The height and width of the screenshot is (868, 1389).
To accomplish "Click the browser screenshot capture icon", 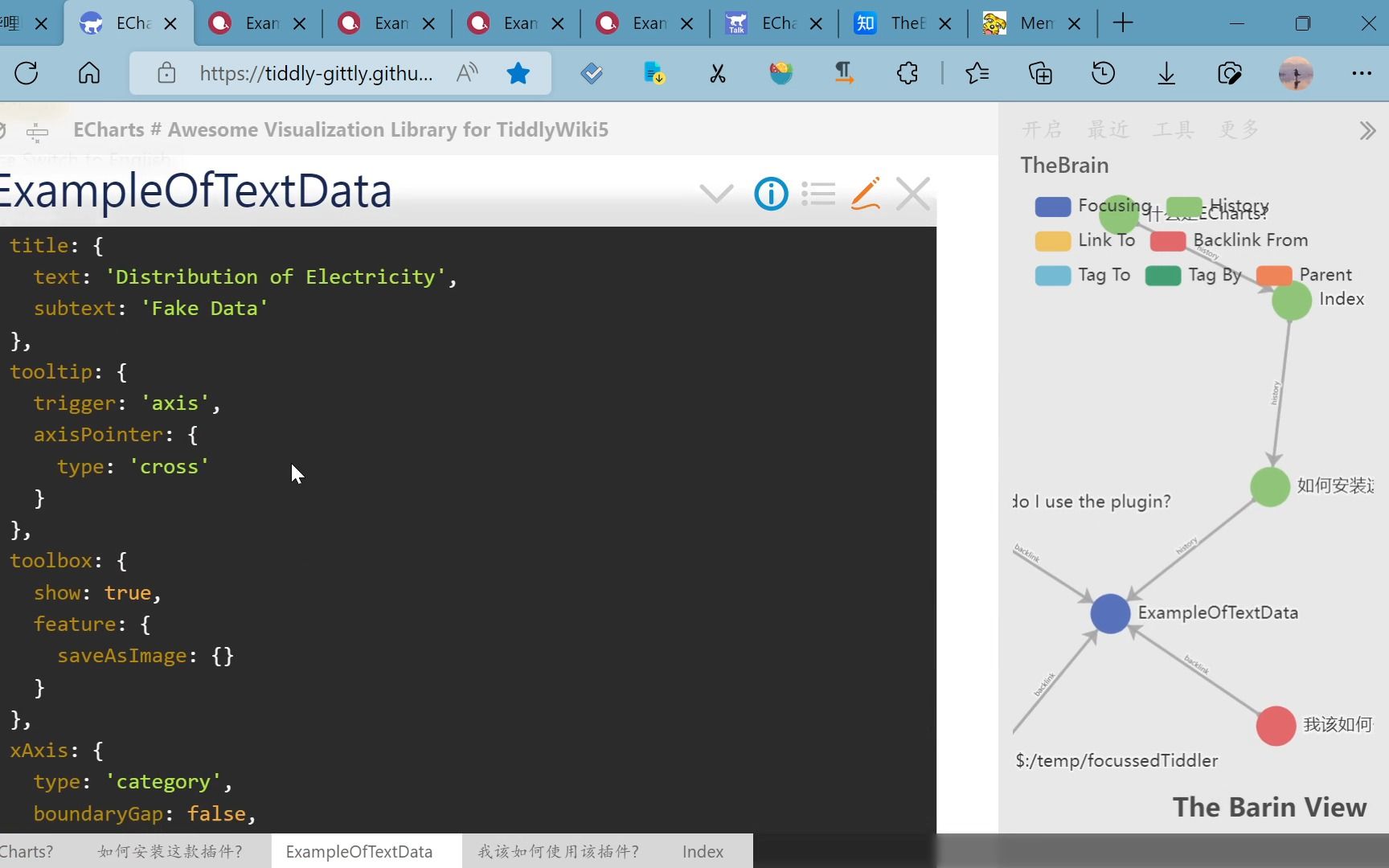I will (1230, 73).
